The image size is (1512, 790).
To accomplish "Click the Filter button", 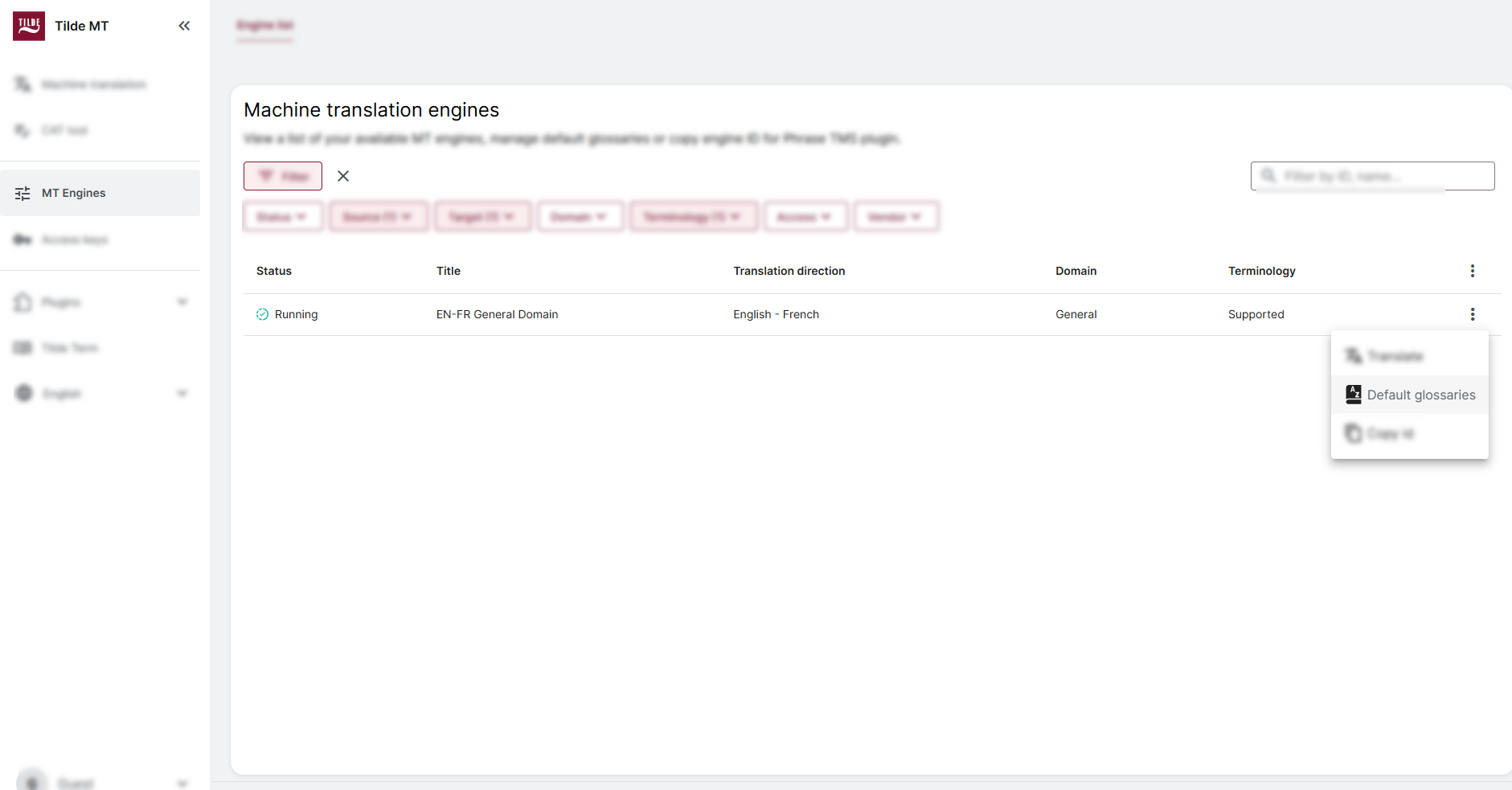I will (x=282, y=175).
